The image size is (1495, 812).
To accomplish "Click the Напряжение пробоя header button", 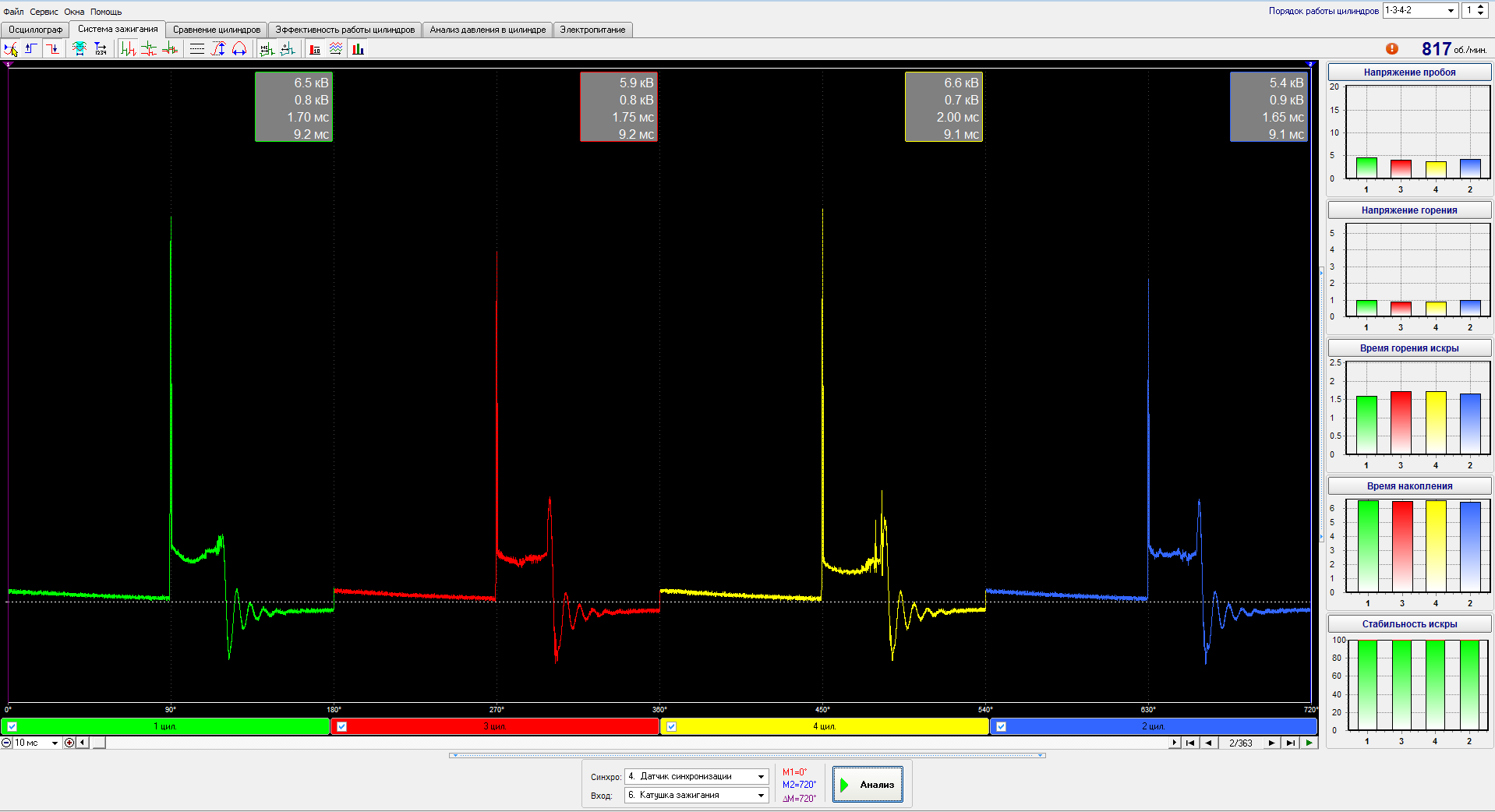I will (1409, 72).
